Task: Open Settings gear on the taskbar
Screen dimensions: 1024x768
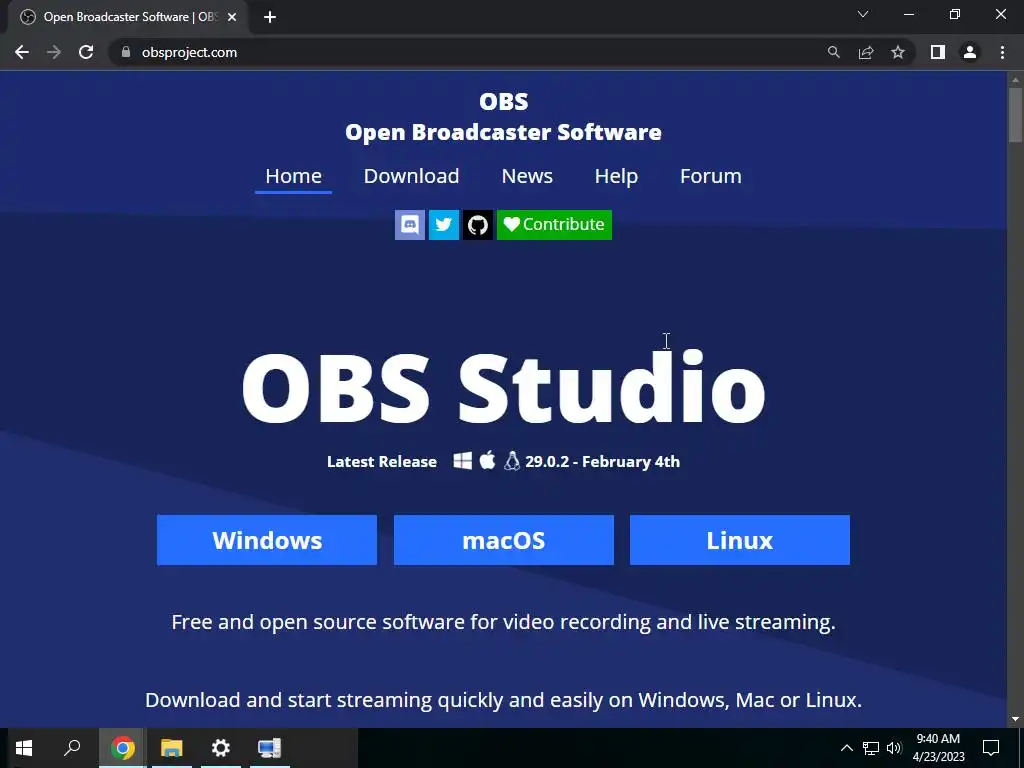Action: click(x=221, y=748)
